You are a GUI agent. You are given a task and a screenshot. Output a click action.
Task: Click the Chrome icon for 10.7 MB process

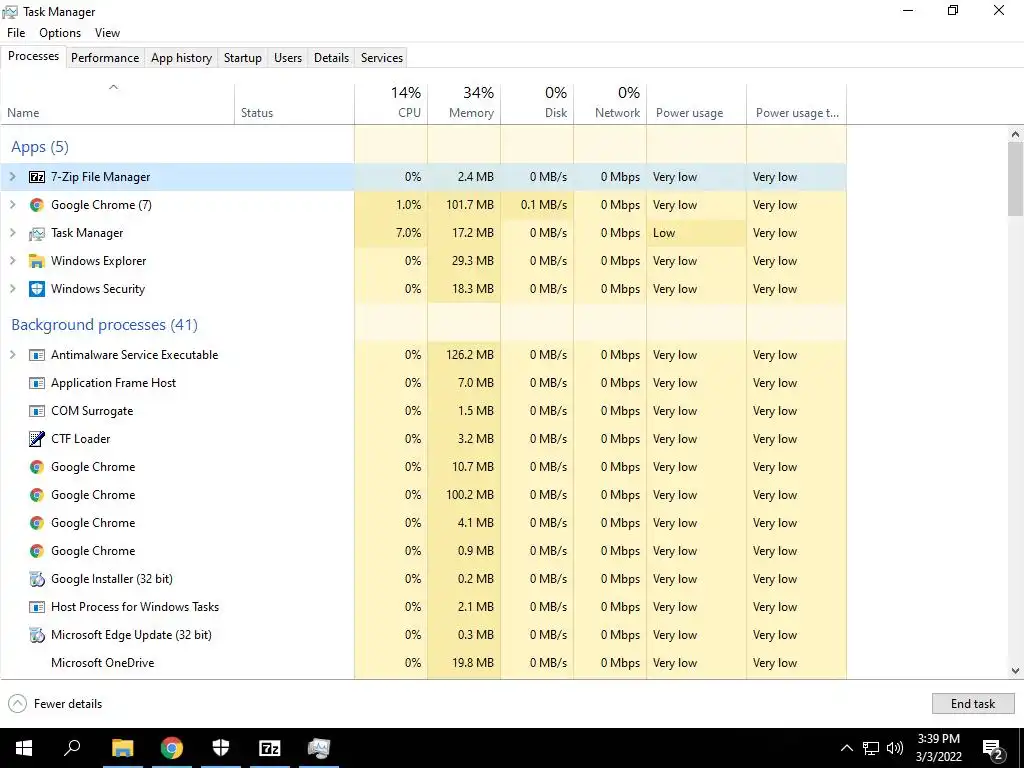[x=37, y=467]
